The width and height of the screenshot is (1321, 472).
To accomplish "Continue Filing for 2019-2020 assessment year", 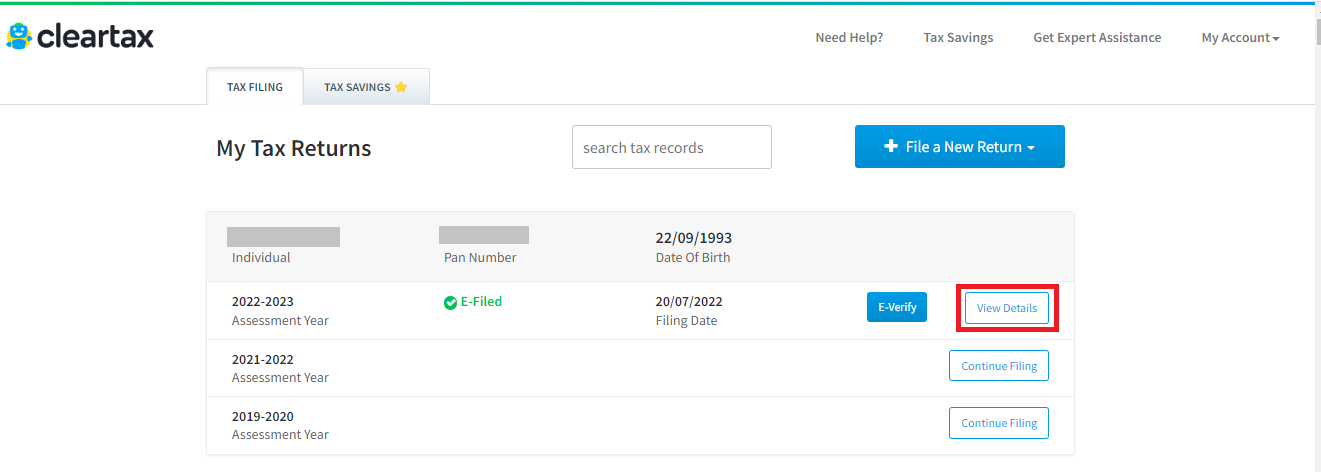I will pyautogui.click(x=999, y=423).
